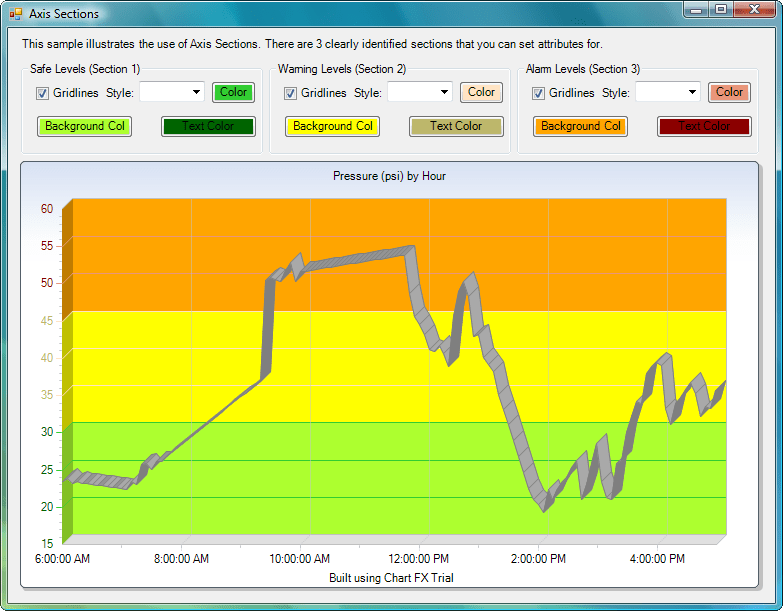
Task: Click the orange Background Col button
Action: 580,126
